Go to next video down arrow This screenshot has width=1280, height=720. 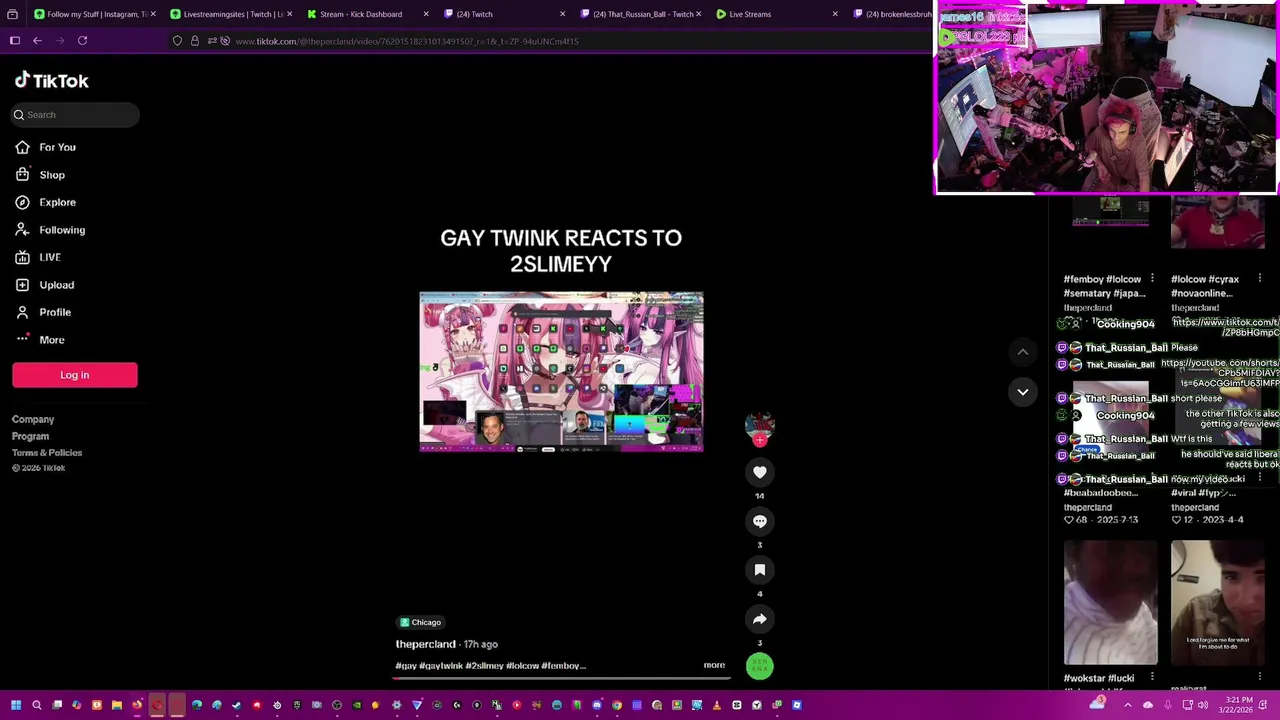point(1023,392)
